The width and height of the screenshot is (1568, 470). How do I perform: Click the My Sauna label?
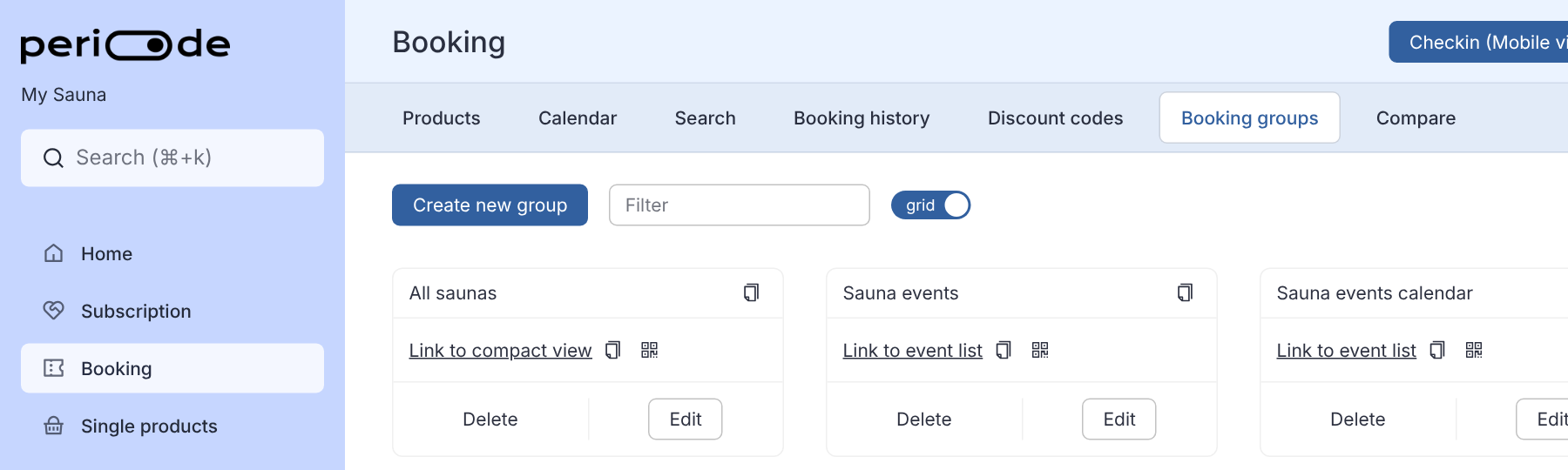click(x=64, y=94)
